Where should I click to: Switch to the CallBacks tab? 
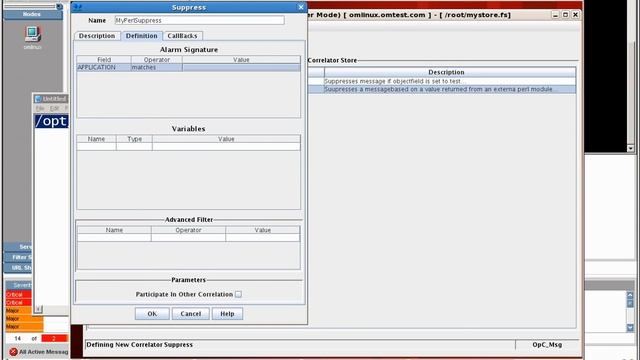tap(182, 36)
